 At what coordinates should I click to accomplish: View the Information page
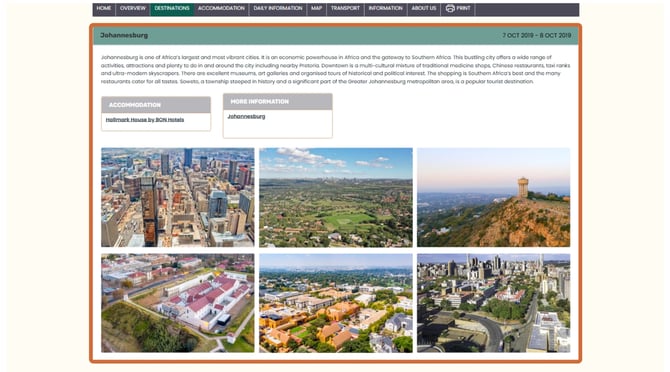[385, 9]
